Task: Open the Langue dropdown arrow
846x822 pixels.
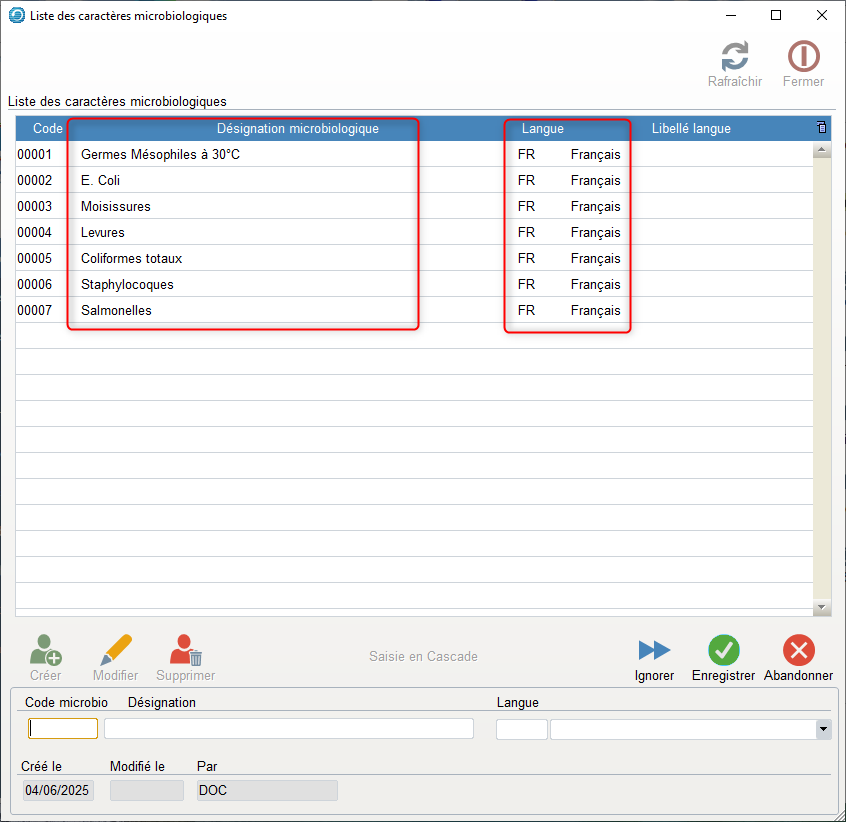Action: coord(823,729)
